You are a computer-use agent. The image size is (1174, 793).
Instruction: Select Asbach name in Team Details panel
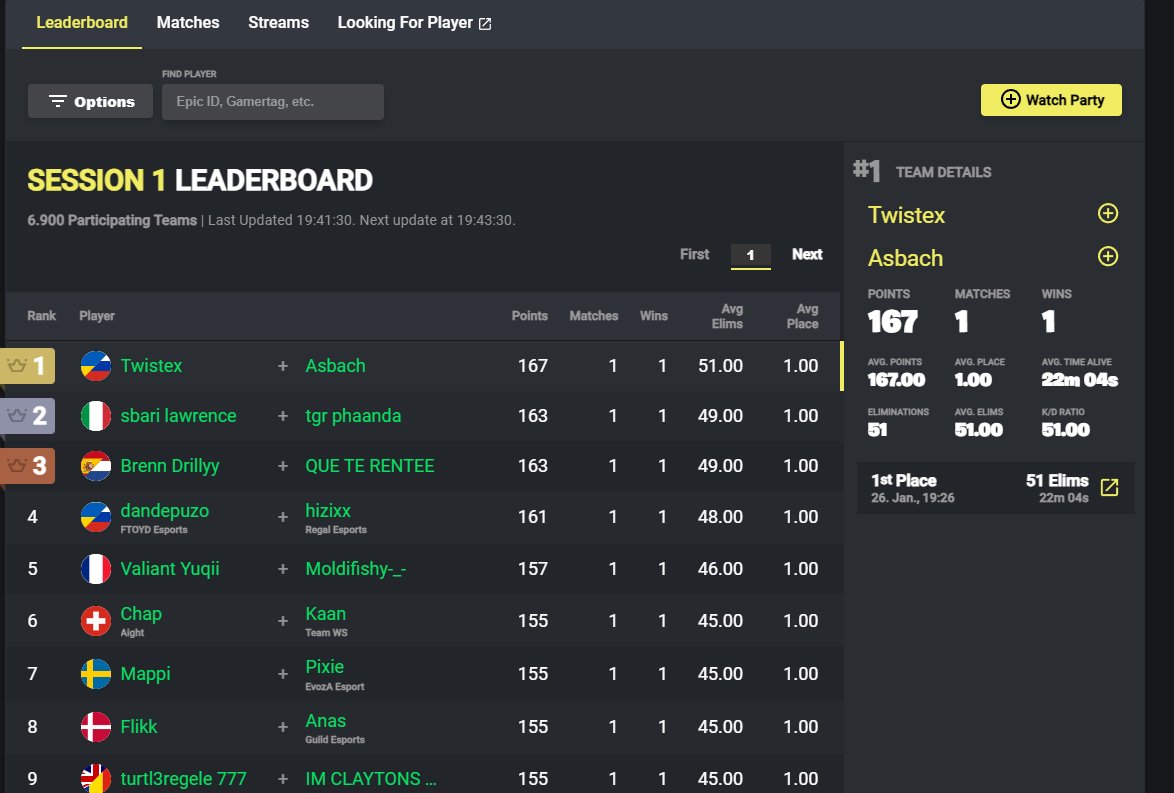(x=905, y=258)
